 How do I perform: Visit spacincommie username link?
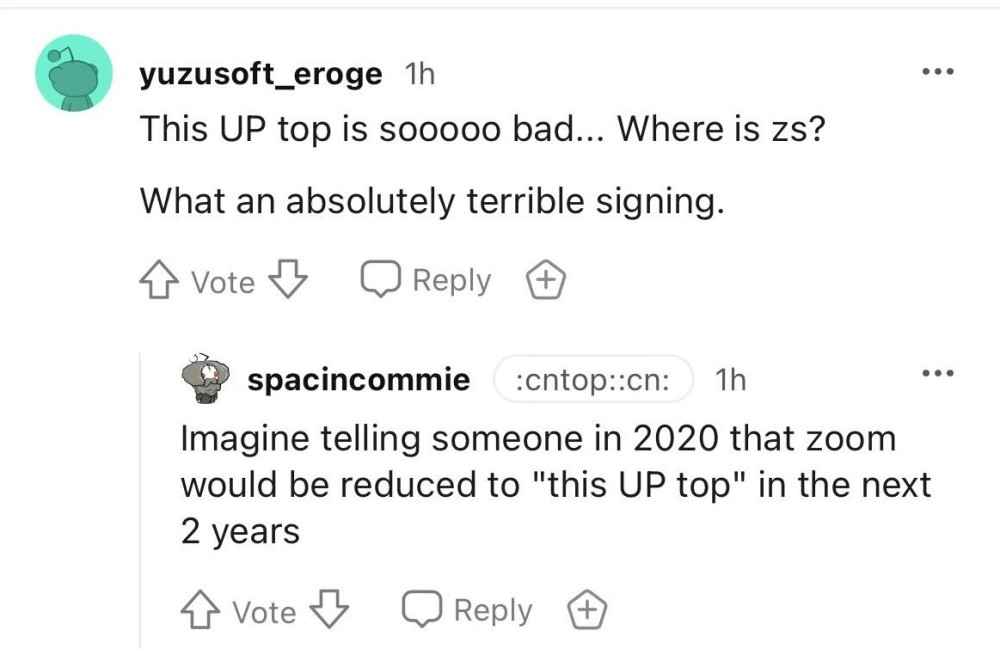(359, 380)
